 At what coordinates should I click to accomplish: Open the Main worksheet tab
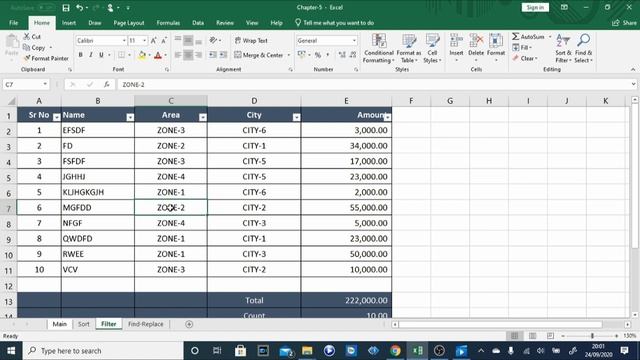pyautogui.click(x=60, y=324)
